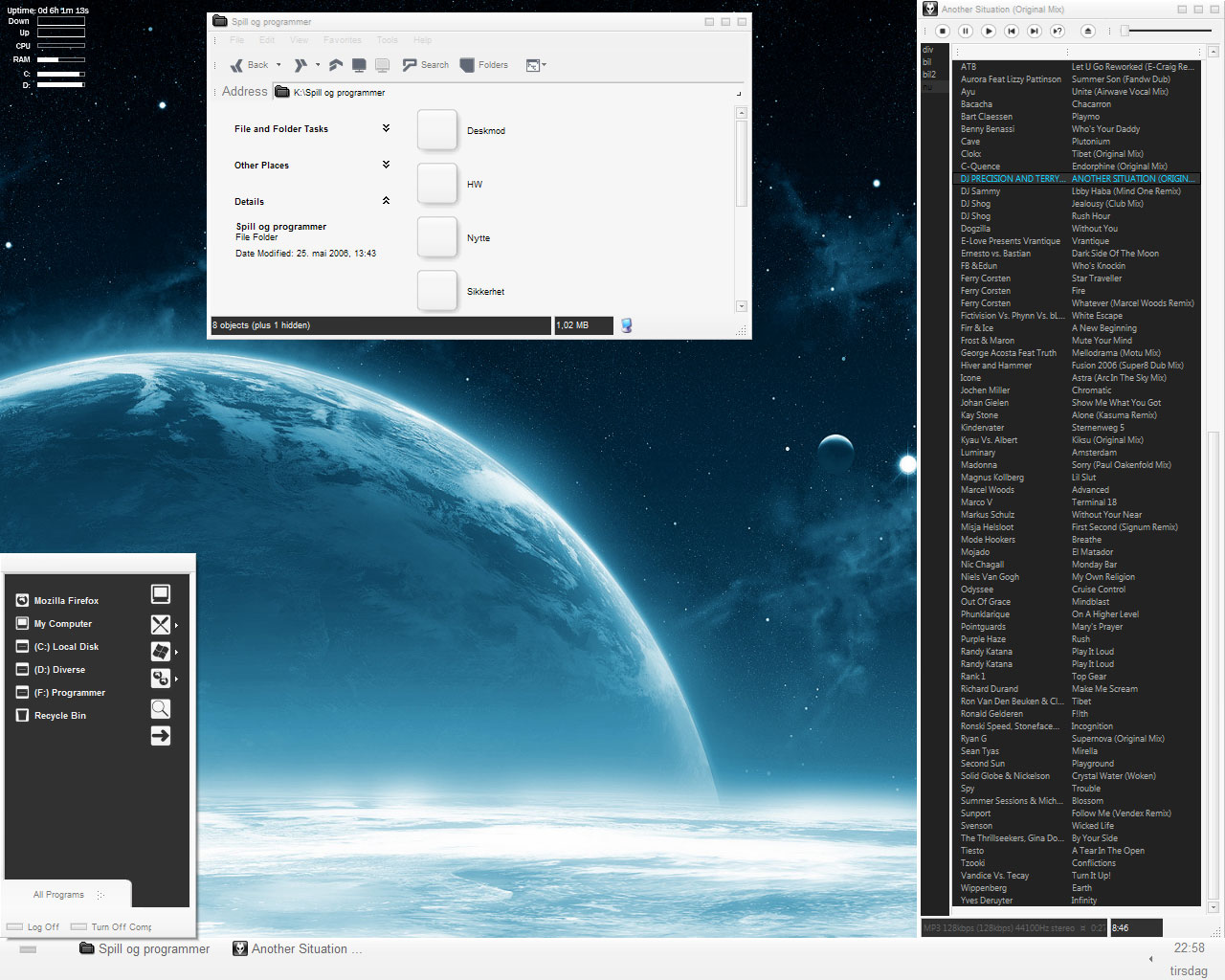Click the arrow Run icon in Start menu
The width and height of the screenshot is (1225, 980).
coord(161,735)
